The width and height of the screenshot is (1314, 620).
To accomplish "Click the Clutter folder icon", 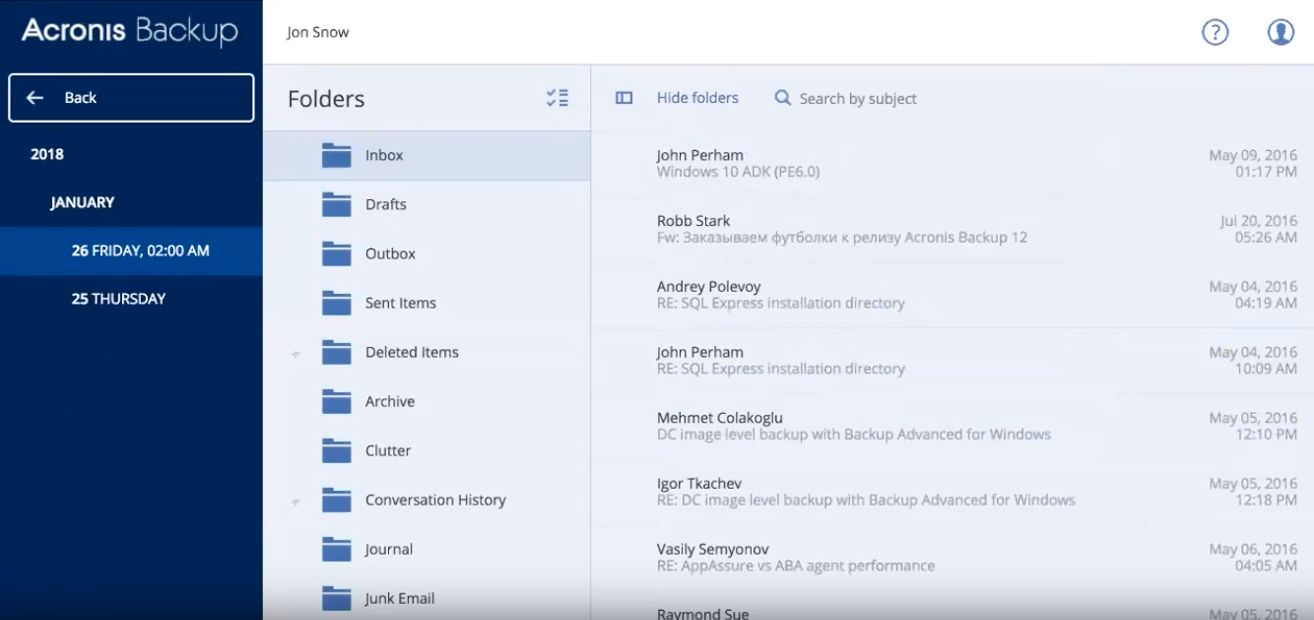I will [337, 450].
